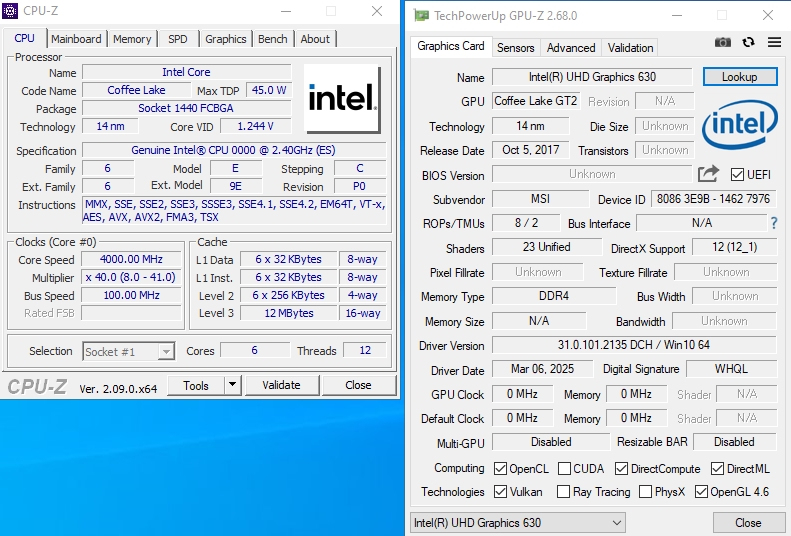
Task: Click the Intel logo in GPU-Z
Action: [740, 124]
